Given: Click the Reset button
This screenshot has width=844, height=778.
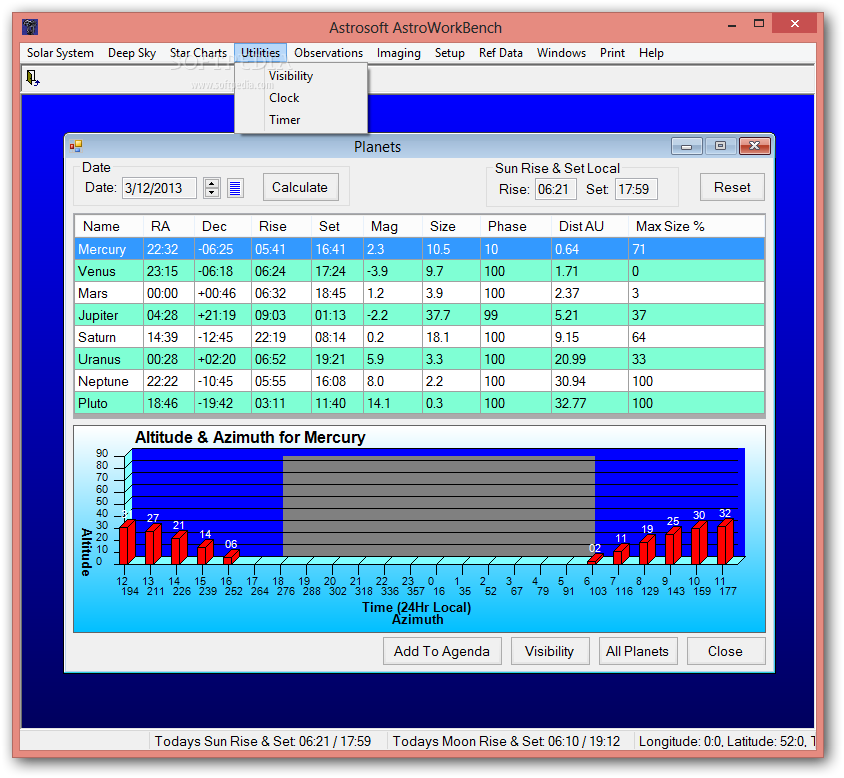Looking at the screenshot, I should click(x=732, y=187).
